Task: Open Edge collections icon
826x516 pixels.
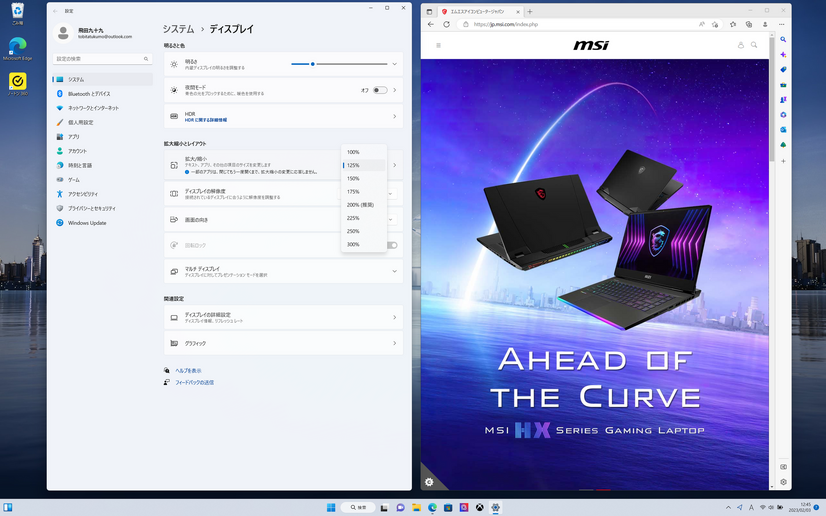Action: (749, 24)
